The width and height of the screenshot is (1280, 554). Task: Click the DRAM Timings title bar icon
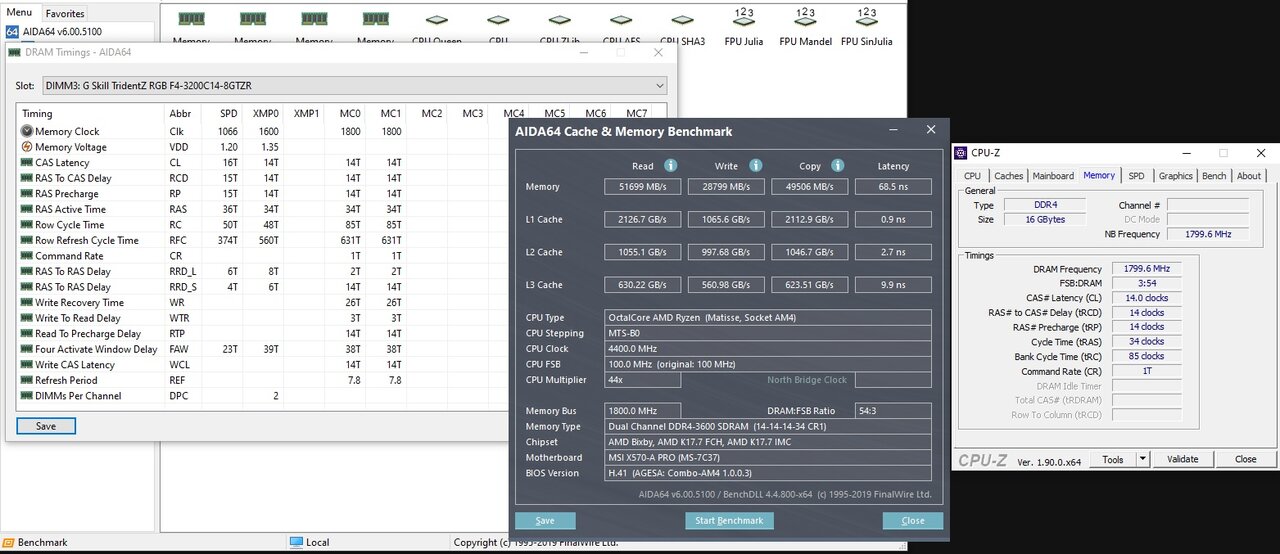pos(14,52)
